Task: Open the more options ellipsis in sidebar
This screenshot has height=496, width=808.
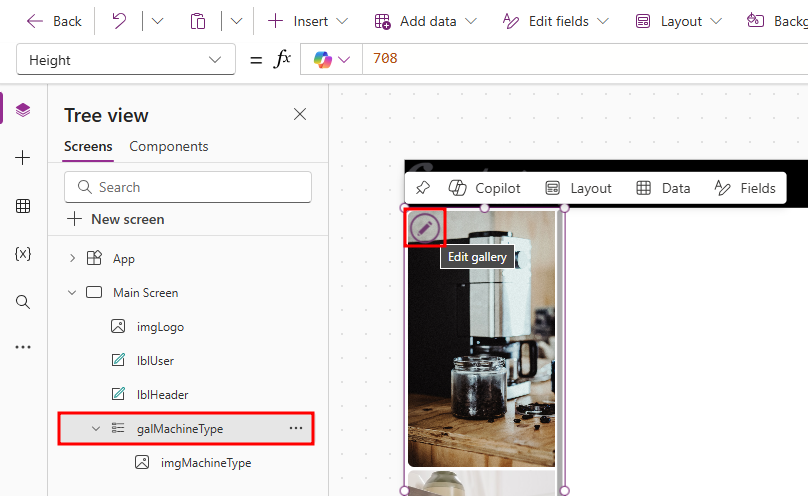Action: (x=23, y=347)
